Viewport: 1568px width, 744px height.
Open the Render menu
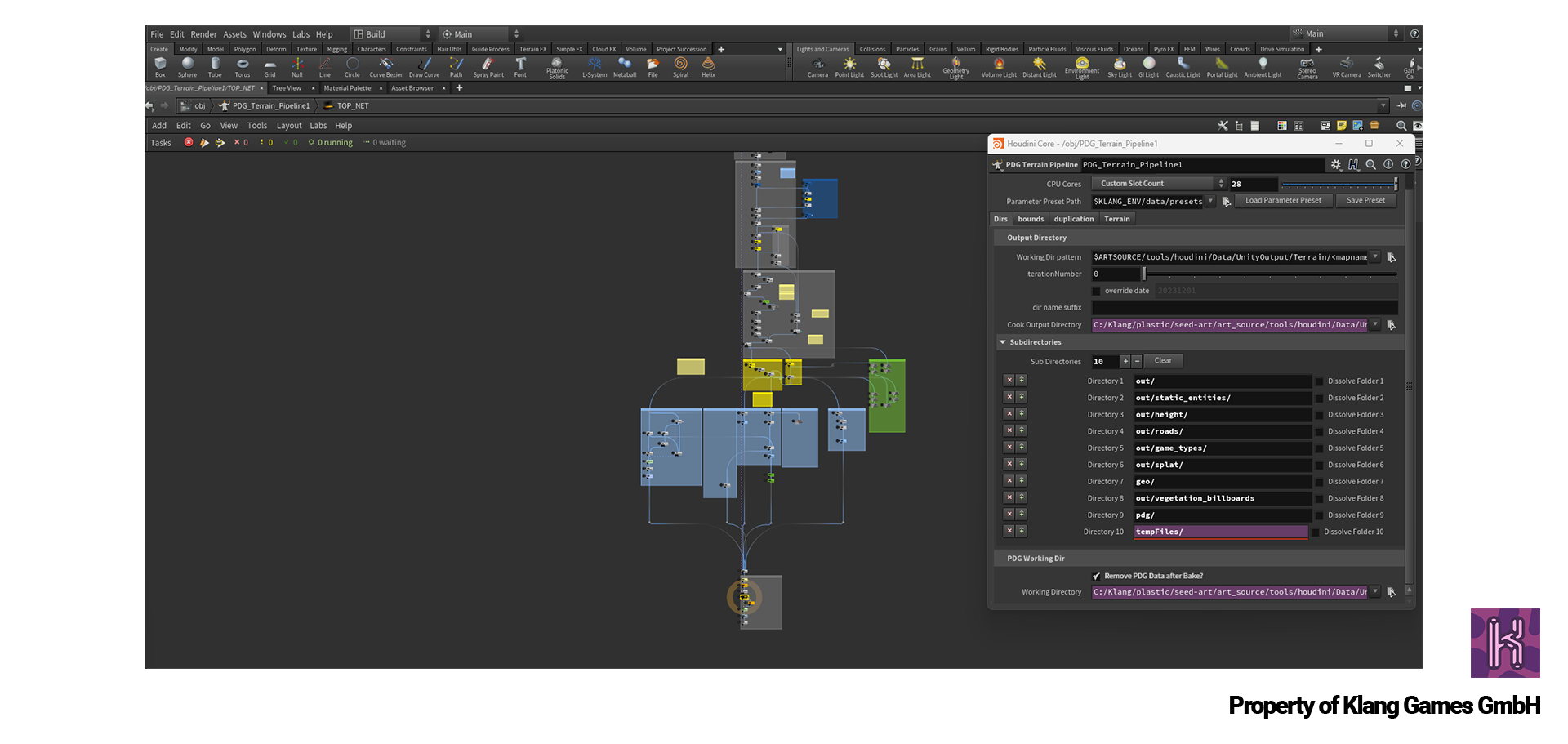point(203,34)
